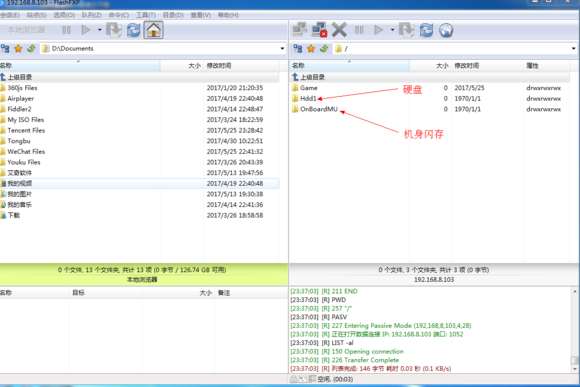Open dropdown arrow beside left play button
The width and height of the screenshot is (580, 387).
coord(100,30)
